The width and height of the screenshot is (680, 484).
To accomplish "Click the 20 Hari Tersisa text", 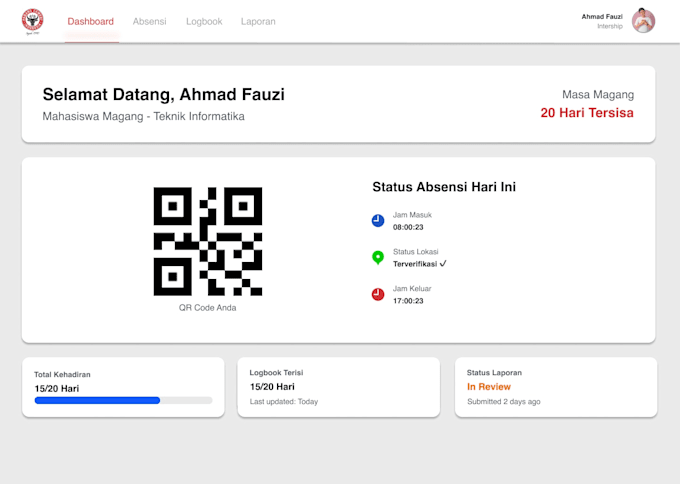I will click(x=587, y=113).
